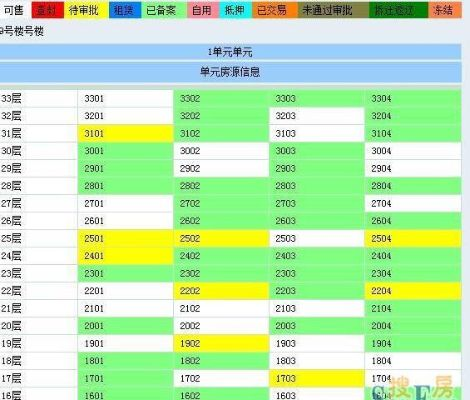Image resolution: width=470 pixels, height=400 pixels.
Task: Select the olive 未通过审批 legend swatch
Action: [x=333, y=10]
